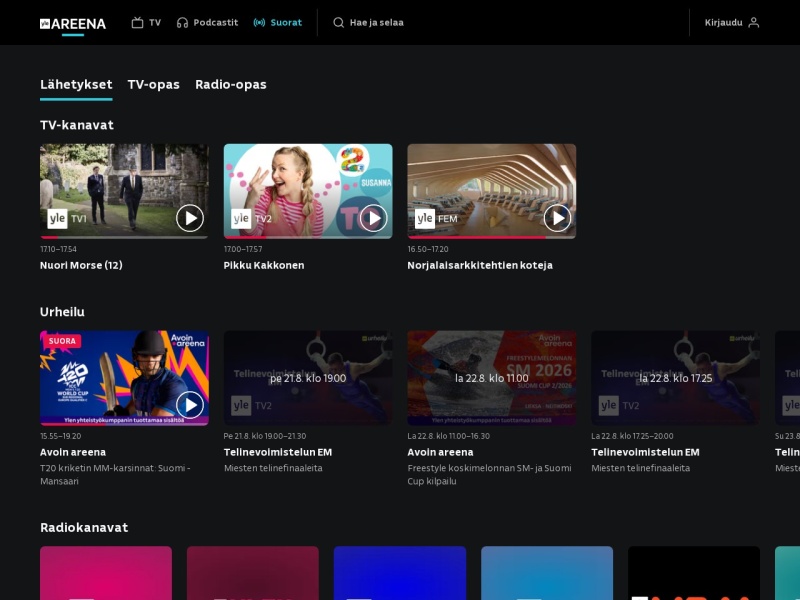Open the Suorat menu item

[x=278, y=22]
